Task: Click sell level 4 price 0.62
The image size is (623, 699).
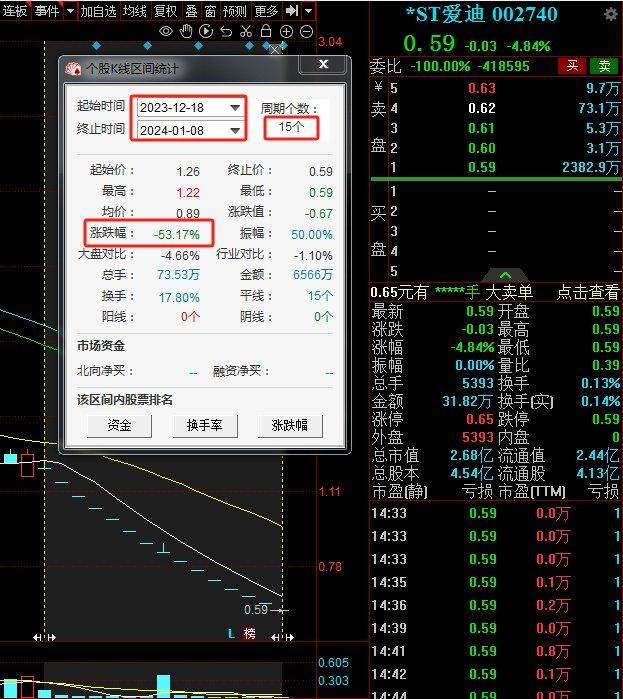Action: tap(482, 108)
